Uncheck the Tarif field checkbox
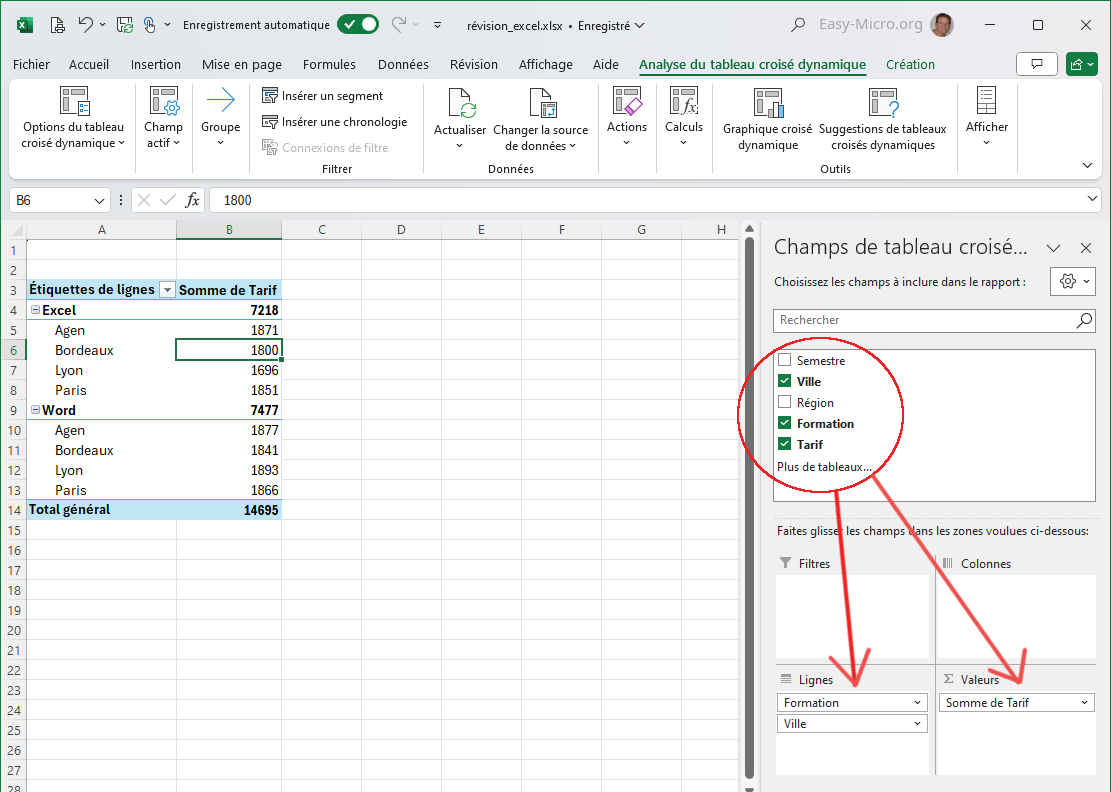1111x792 pixels. click(x=784, y=444)
